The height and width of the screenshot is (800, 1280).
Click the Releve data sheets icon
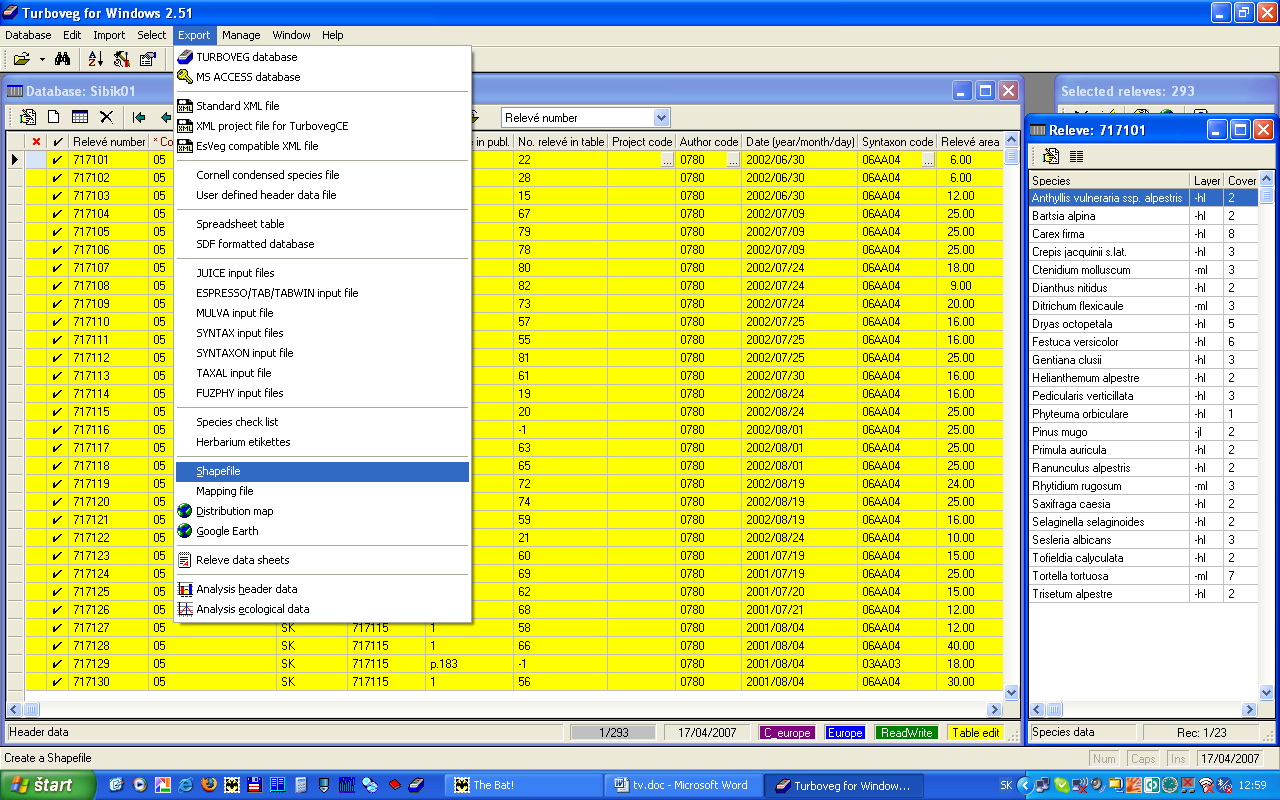[x=185, y=560]
